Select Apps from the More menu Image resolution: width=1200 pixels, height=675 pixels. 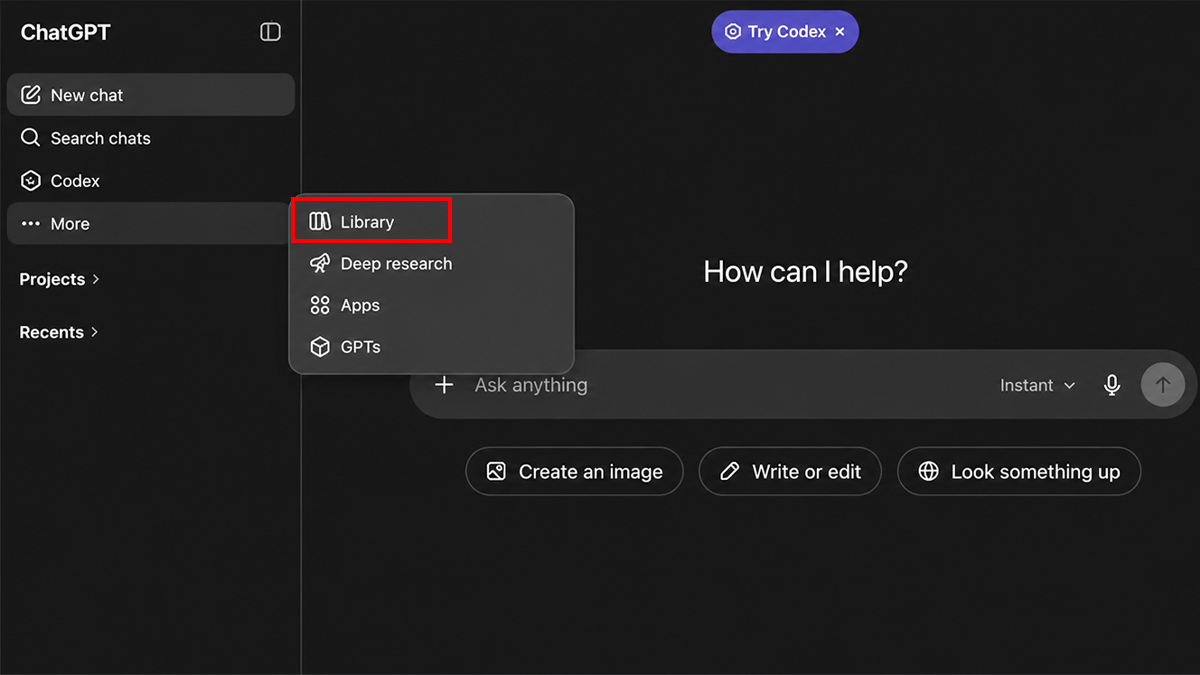click(x=431, y=305)
